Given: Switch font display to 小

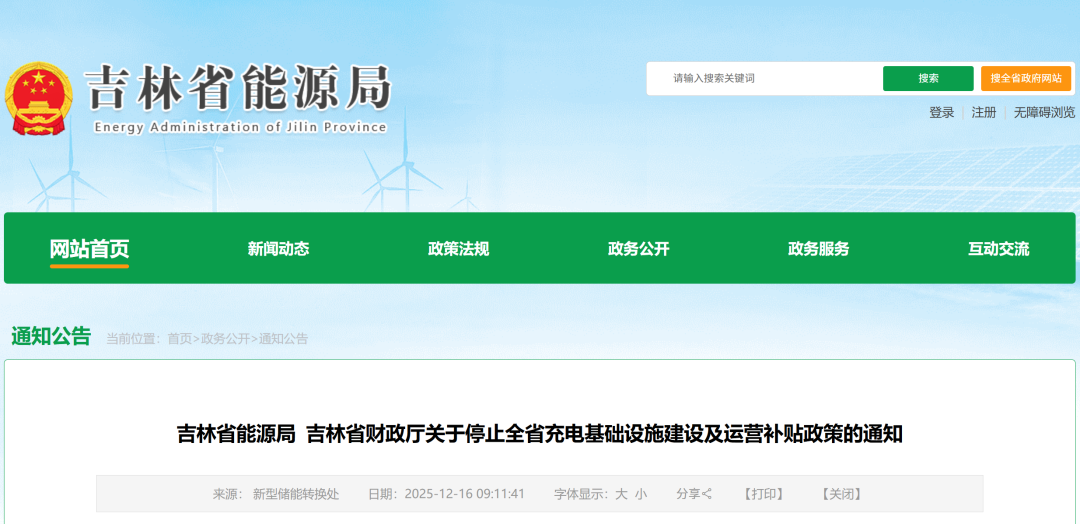Looking at the screenshot, I should tap(641, 494).
